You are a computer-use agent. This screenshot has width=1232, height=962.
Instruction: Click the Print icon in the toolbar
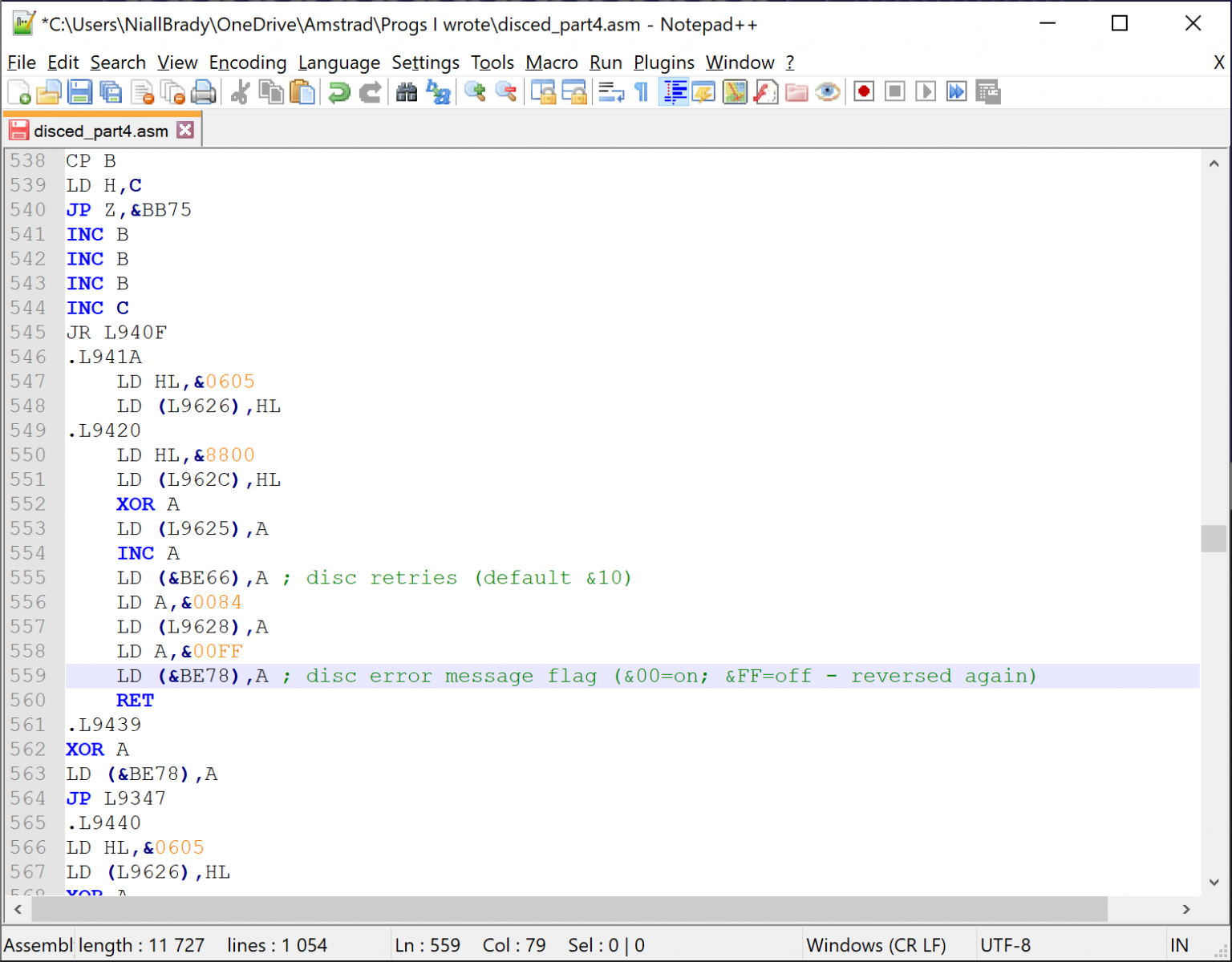coord(204,92)
